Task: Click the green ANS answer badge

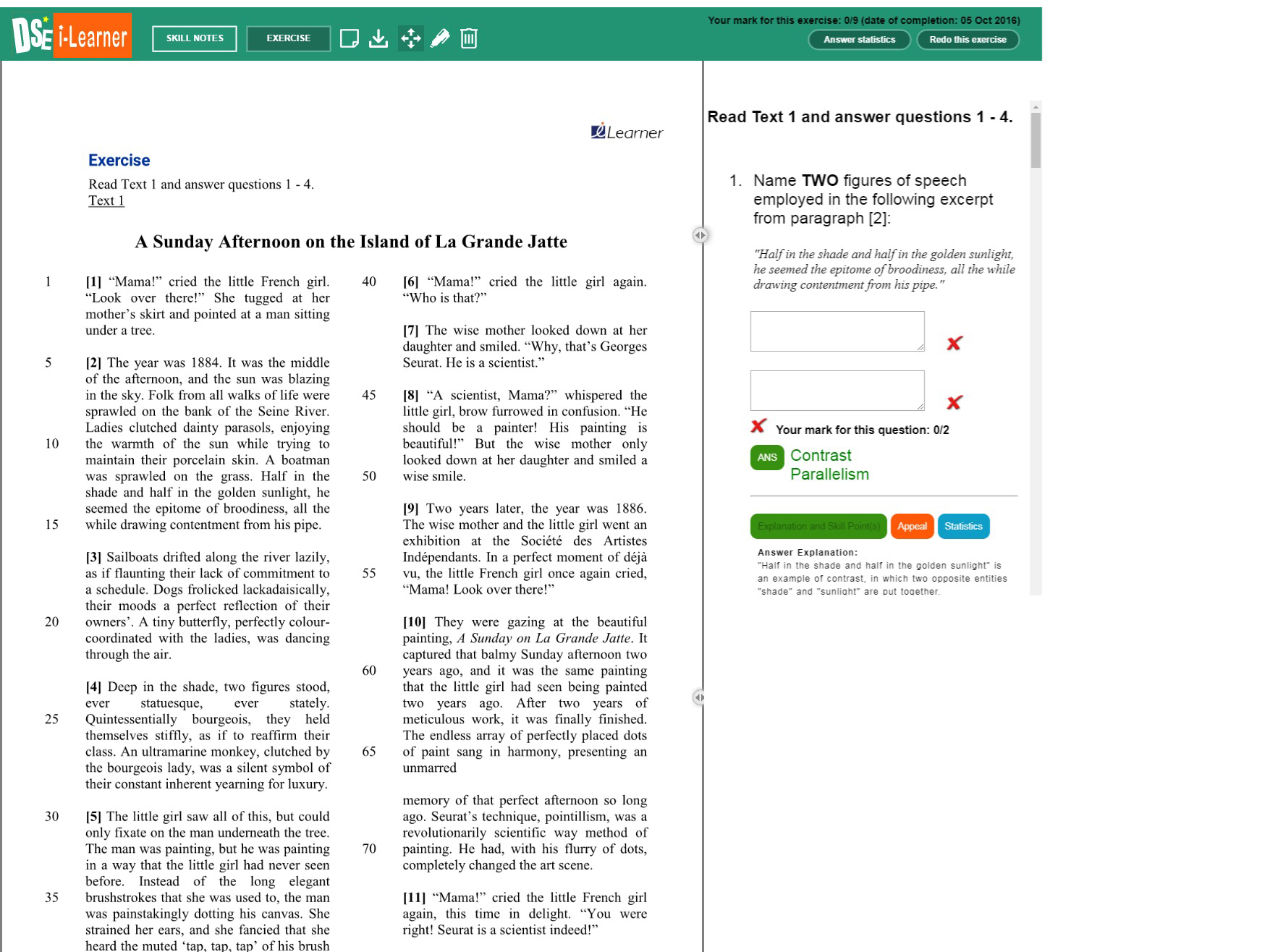Action: [x=767, y=457]
